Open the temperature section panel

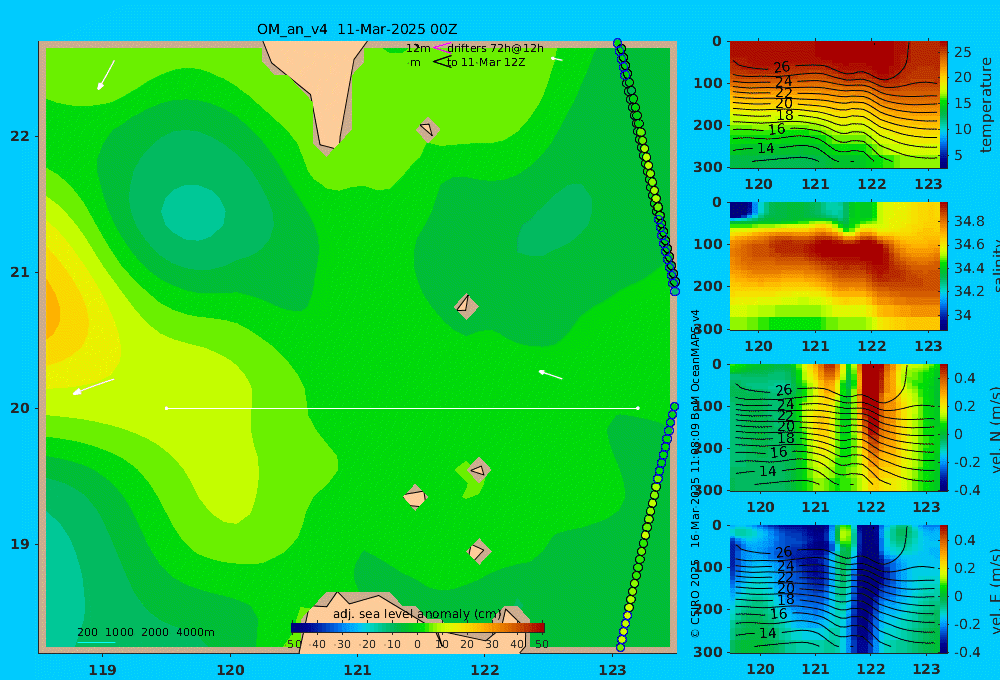click(x=834, y=105)
